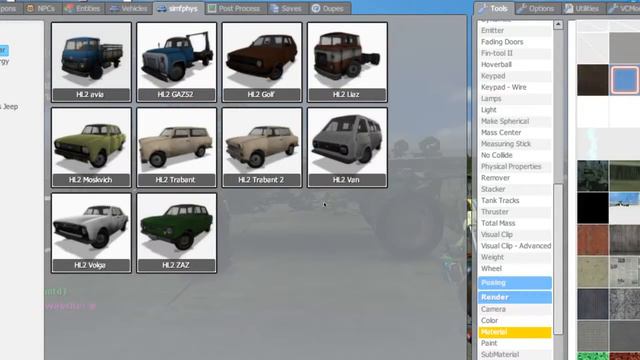Open the Post Process tab
640x360 pixels.
(234, 8)
